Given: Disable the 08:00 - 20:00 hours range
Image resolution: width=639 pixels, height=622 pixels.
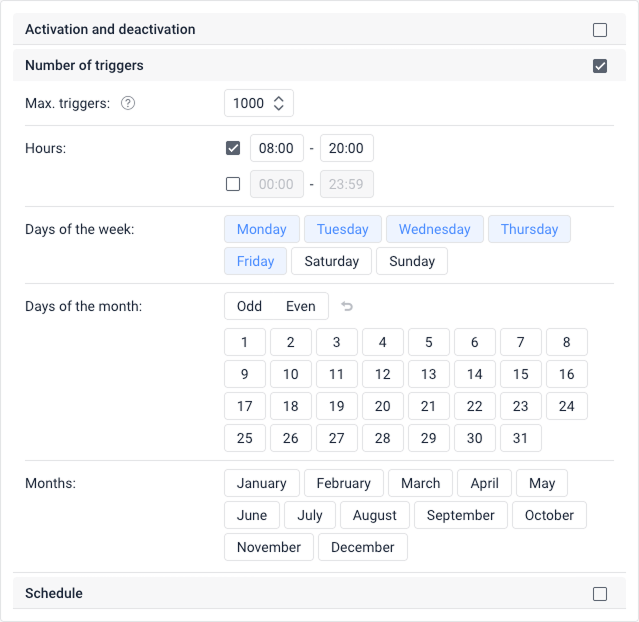Looking at the screenshot, I should click(x=233, y=148).
